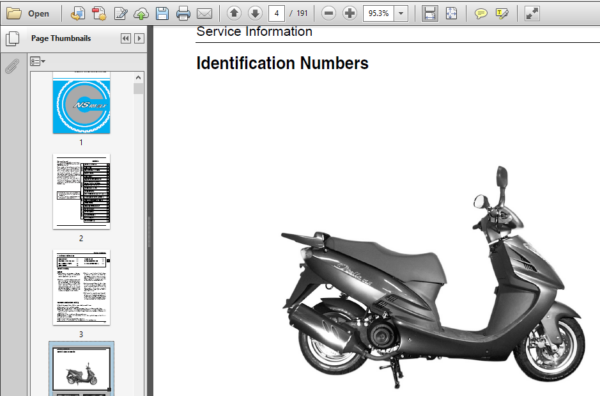Viewport: 600px width, 396px height.
Task: Toggle the Page Thumbnails panel icon
Action: coord(13,38)
